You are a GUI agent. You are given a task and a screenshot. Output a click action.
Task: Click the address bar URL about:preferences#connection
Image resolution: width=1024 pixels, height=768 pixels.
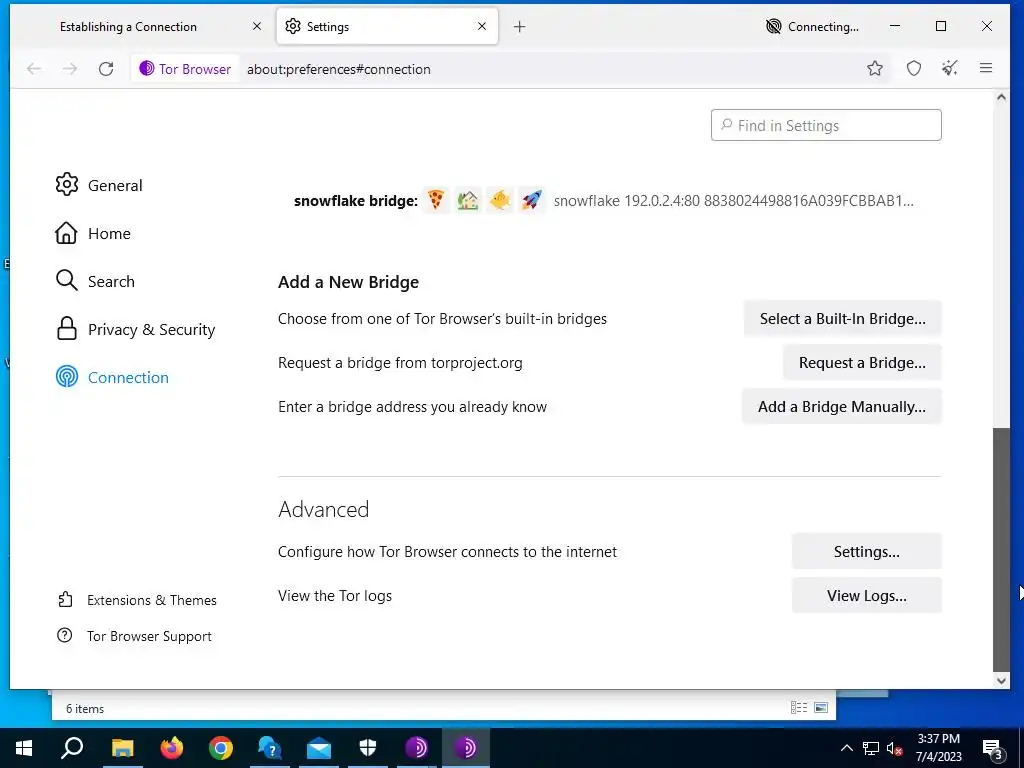point(338,69)
